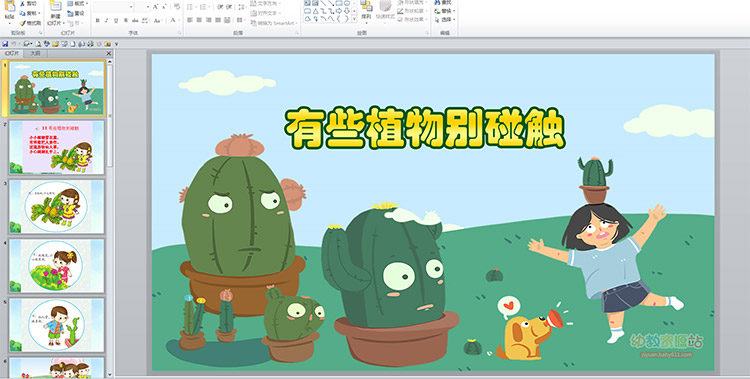Screen dimensions: 750x379
Task: Select slide 2 thumbnail in the panel
Action: (x=57, y=147)
